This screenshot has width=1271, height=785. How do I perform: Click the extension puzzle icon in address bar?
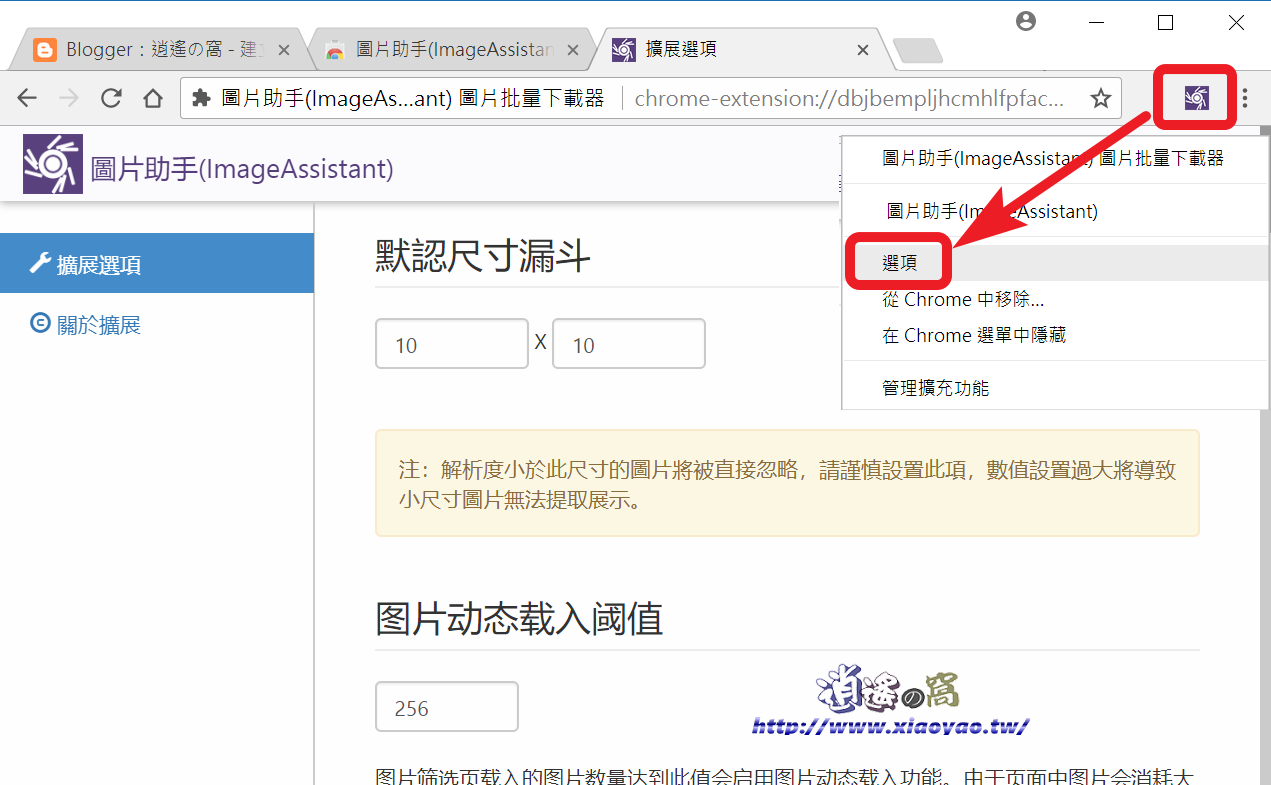(201, 98)
